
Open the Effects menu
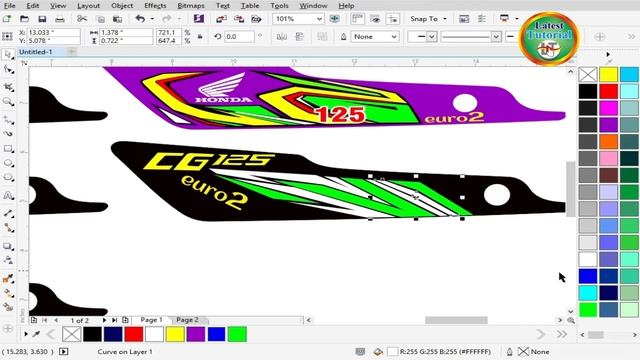tap(155, 6)
